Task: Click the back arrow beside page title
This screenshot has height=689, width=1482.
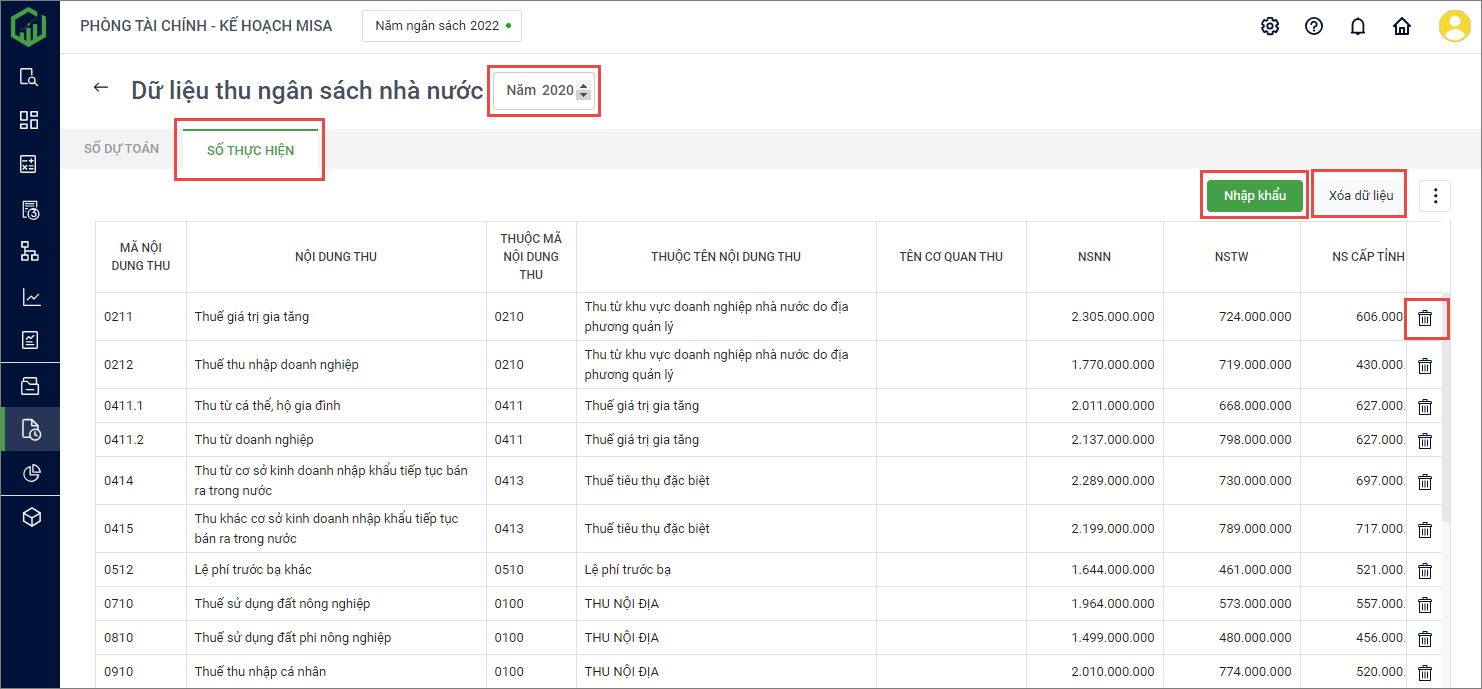Action: [100, 88]
